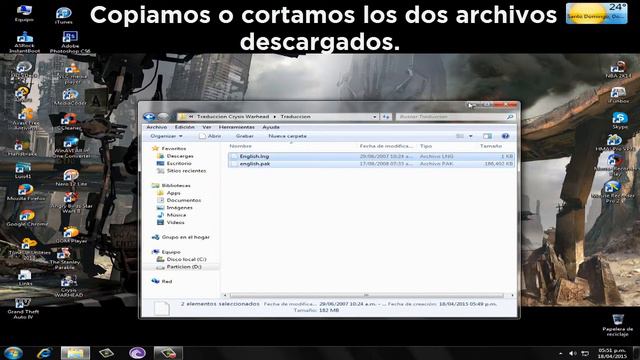Open the view options dropdown arrow
Screen dimensions: 640x360
471,136
